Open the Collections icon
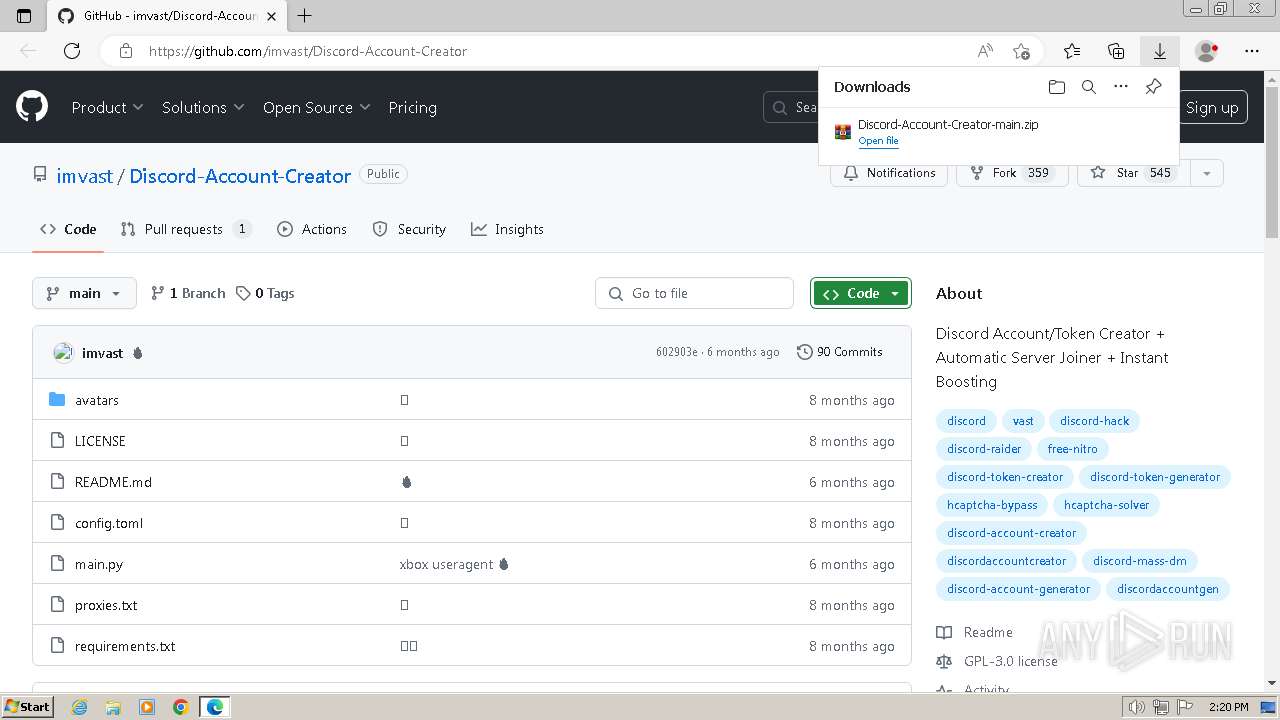This screenshot has height=720, width=1280. 1116,51
